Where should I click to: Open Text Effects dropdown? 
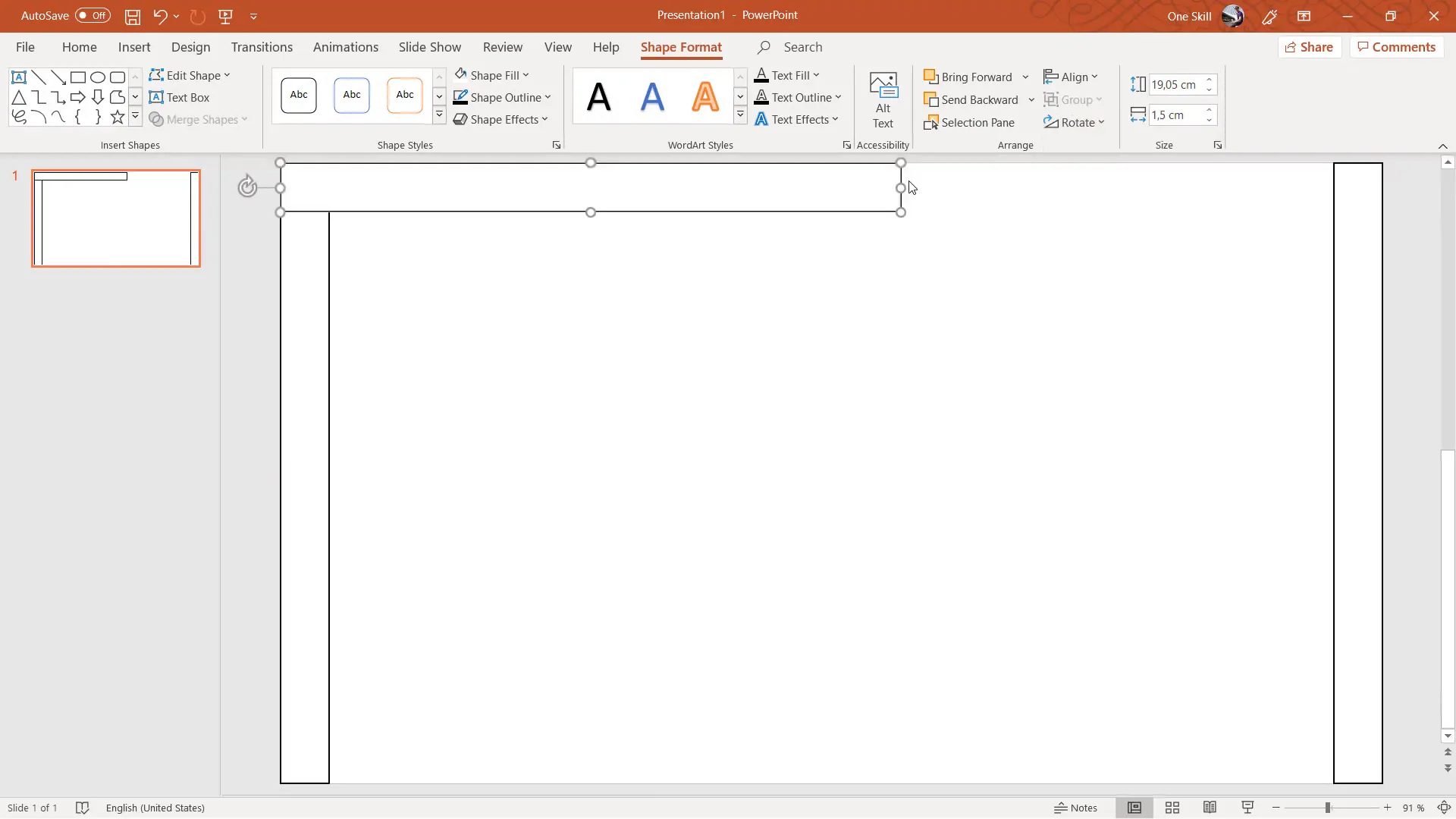click(797, 119)
